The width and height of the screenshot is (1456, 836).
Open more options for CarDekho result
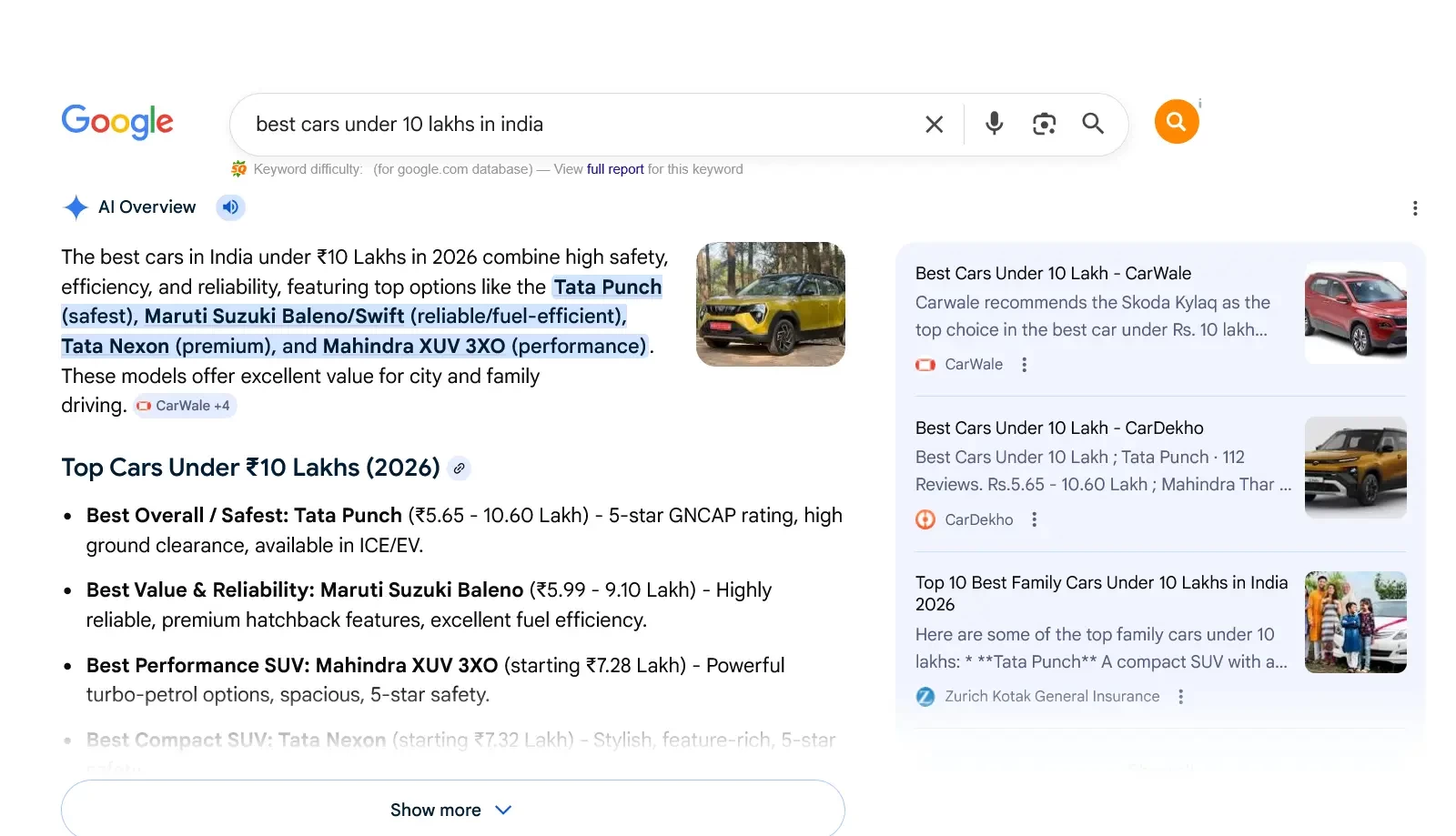coord(1034,519)
